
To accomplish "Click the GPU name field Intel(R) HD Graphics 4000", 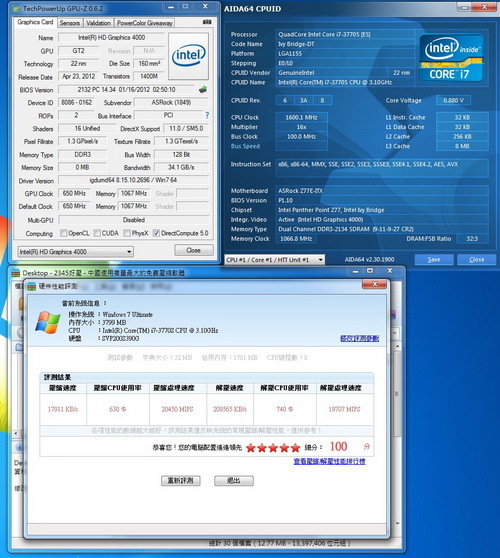I will point(111,37).
